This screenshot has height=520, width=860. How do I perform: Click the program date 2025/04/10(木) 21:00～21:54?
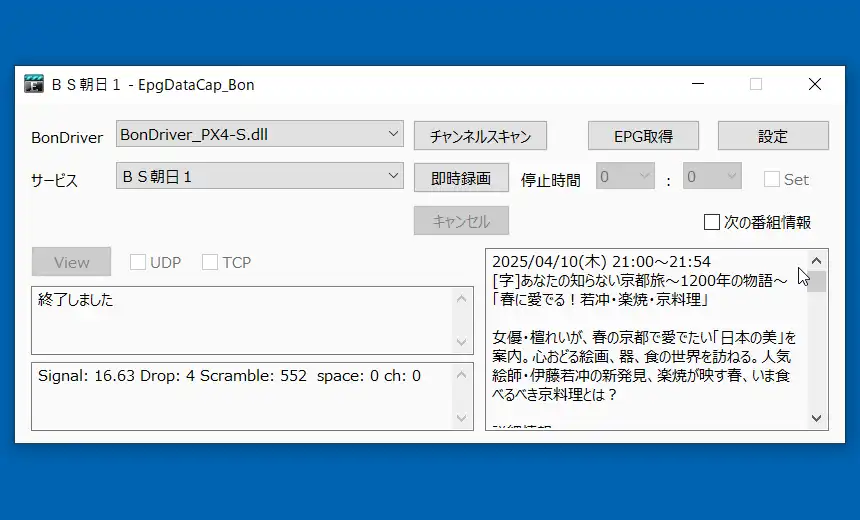pyautogui.click(x=601, y=262)
